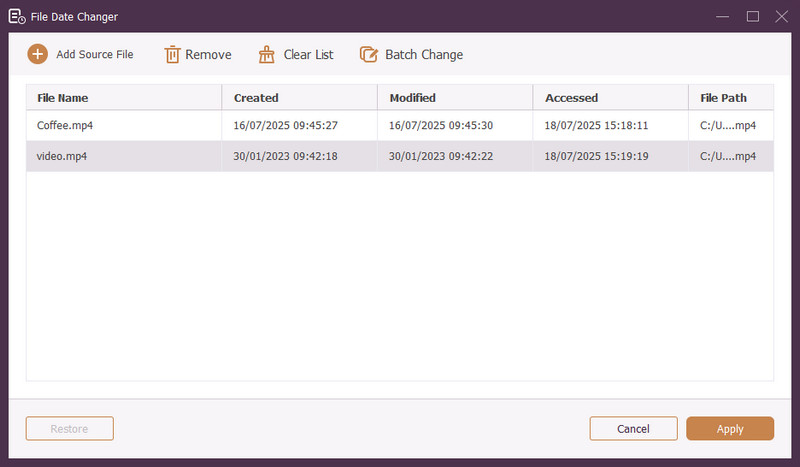Sort by the Created column header
800x467 pixels.
(256, 98)
